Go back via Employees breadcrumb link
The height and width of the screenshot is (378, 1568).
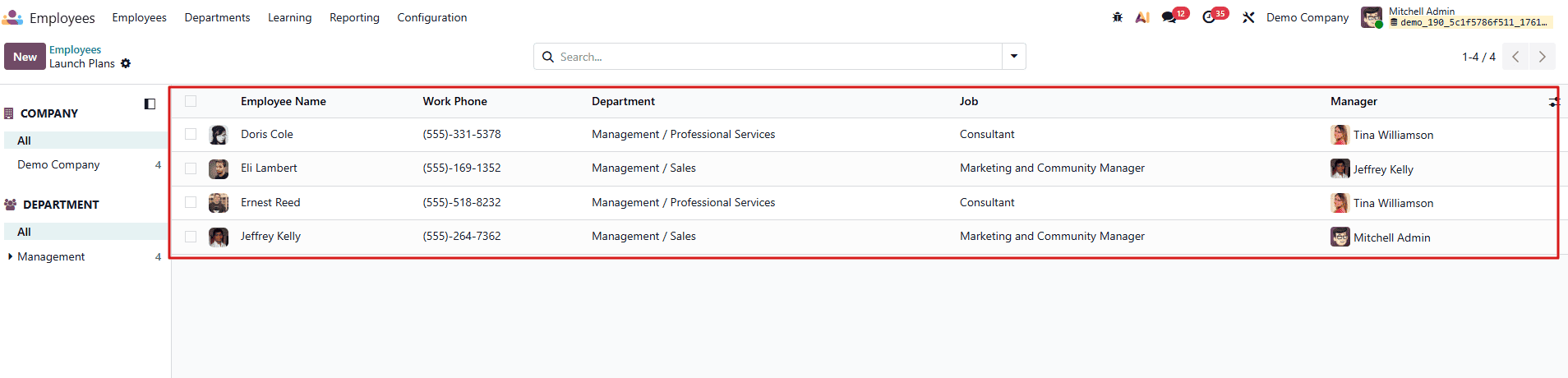pyautogui.click(x=75, y=50)
